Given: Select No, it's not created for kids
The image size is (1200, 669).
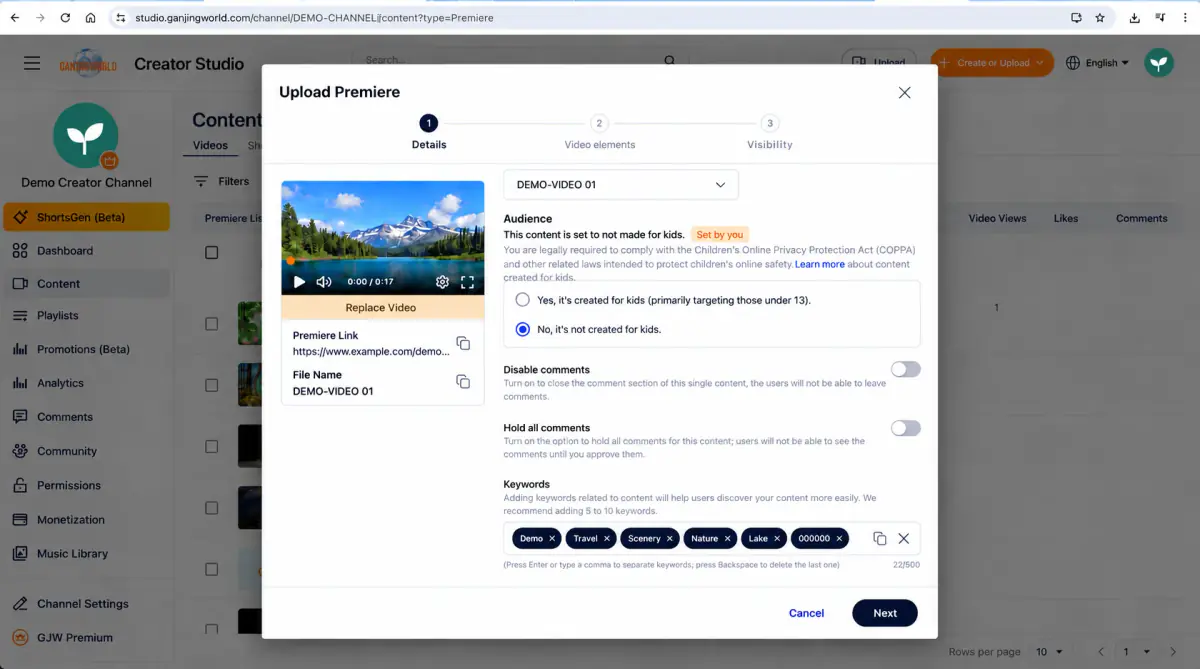Looking at the screenshot, I should pyautogui.click(x=522, y=329).
